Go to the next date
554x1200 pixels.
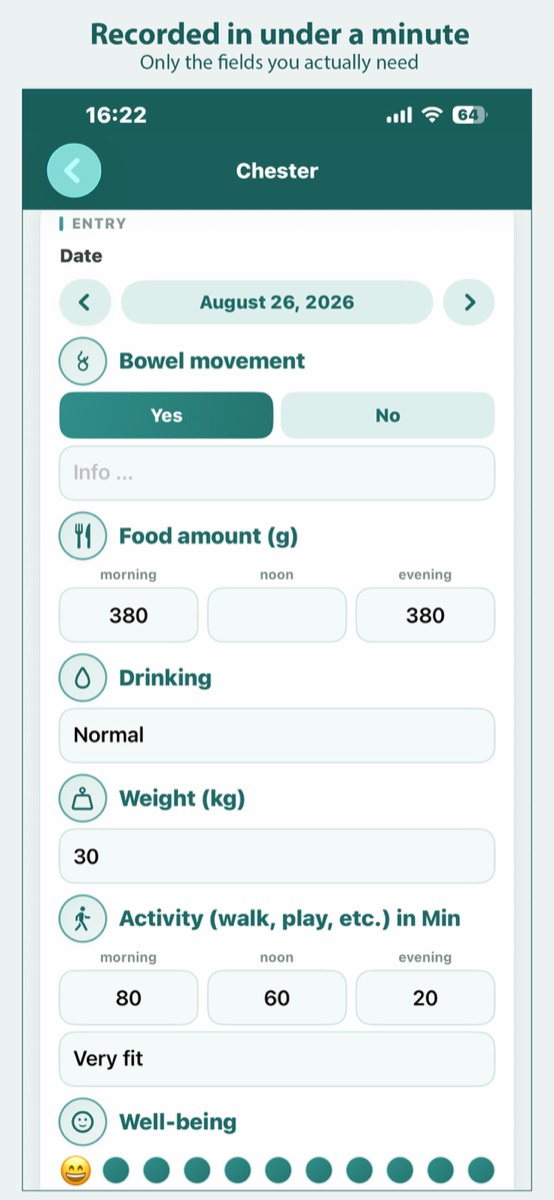coord(469,302)
